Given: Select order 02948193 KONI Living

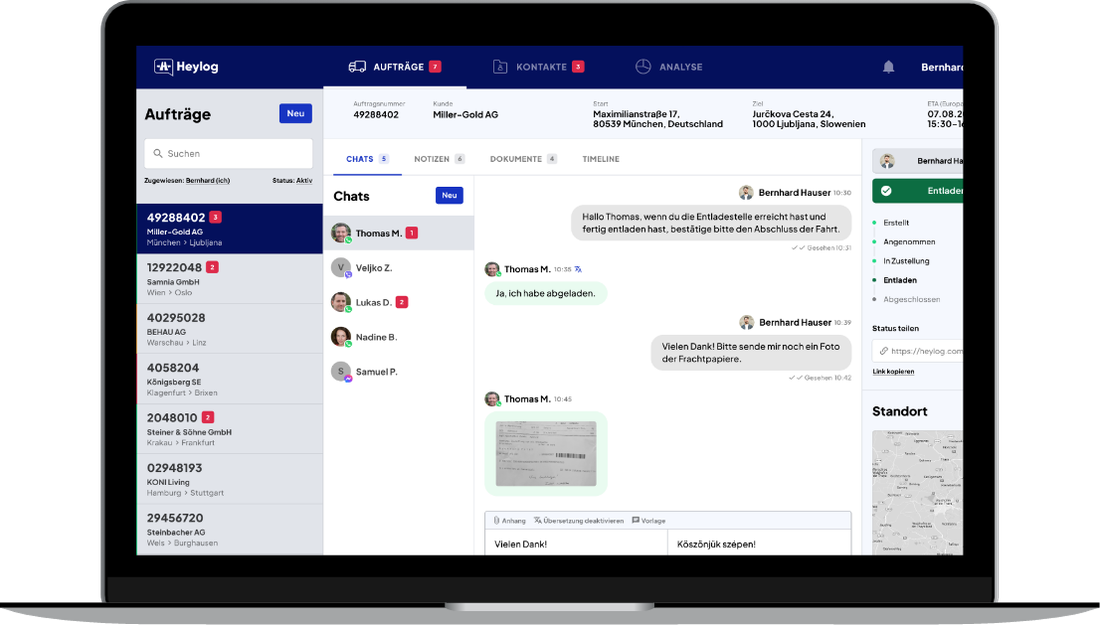Looking at the screenshot, I should click(229, 479).
